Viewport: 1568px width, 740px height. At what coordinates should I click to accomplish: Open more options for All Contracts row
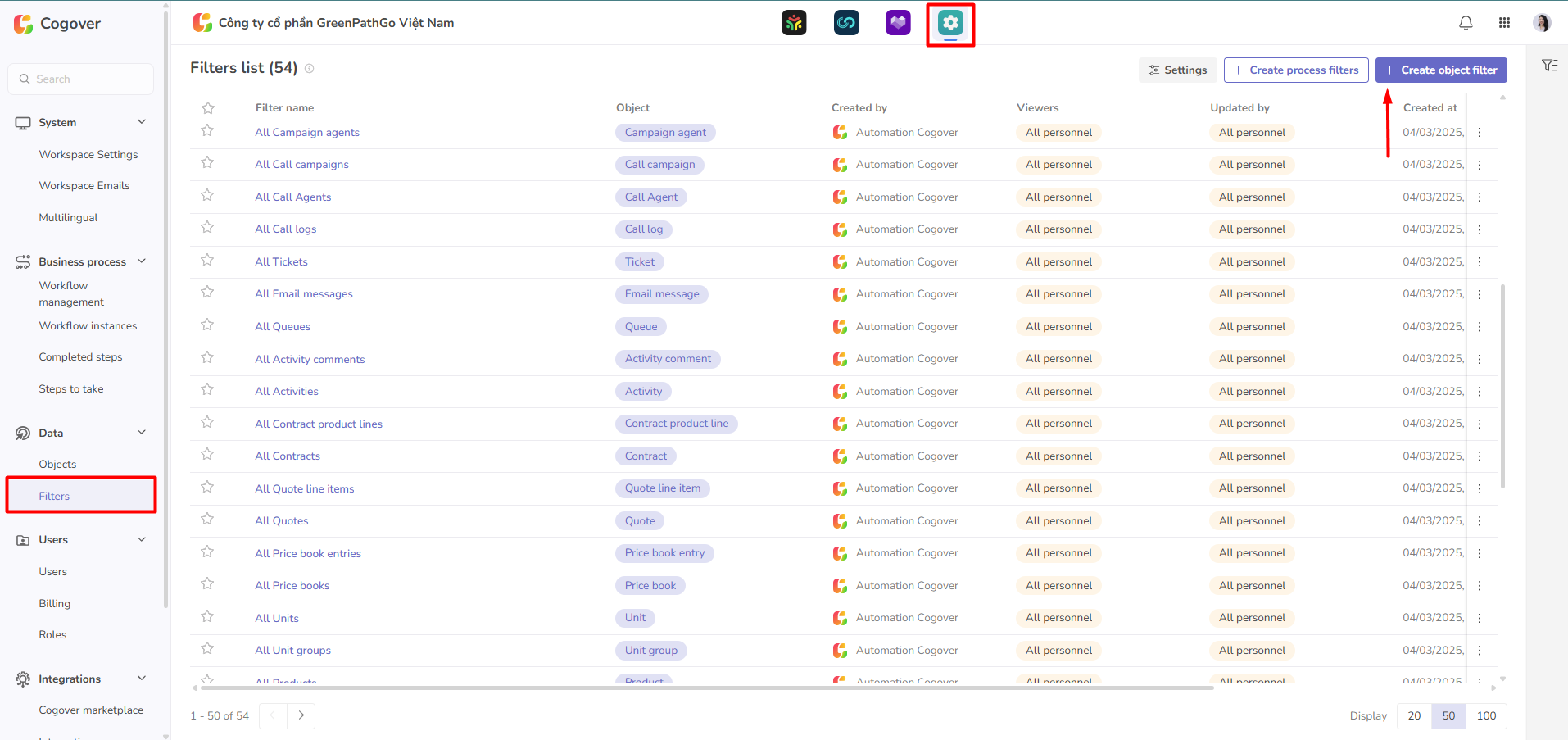(x=1480, y=456)
